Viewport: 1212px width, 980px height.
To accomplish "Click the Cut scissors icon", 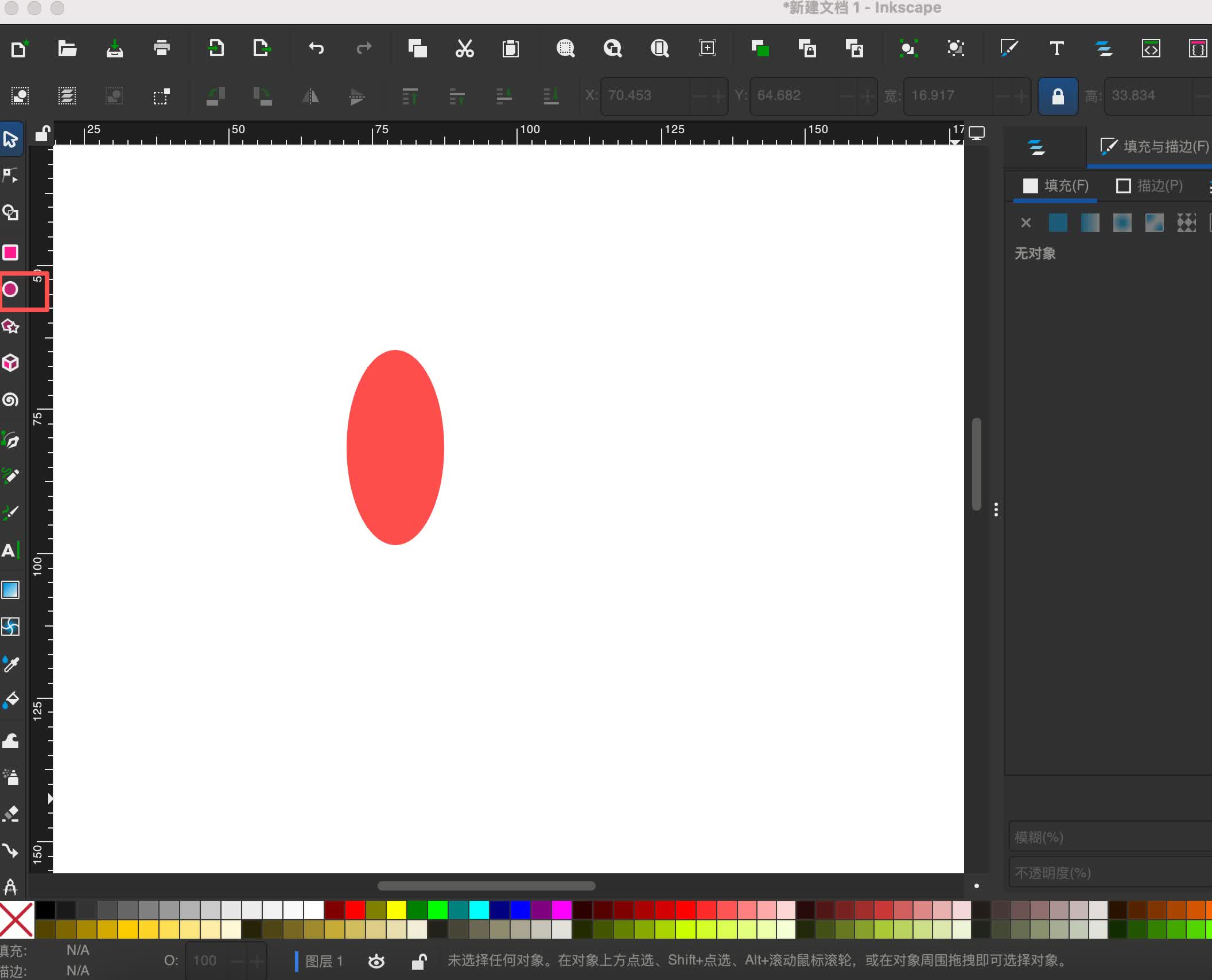I will [x=464, y=49].
